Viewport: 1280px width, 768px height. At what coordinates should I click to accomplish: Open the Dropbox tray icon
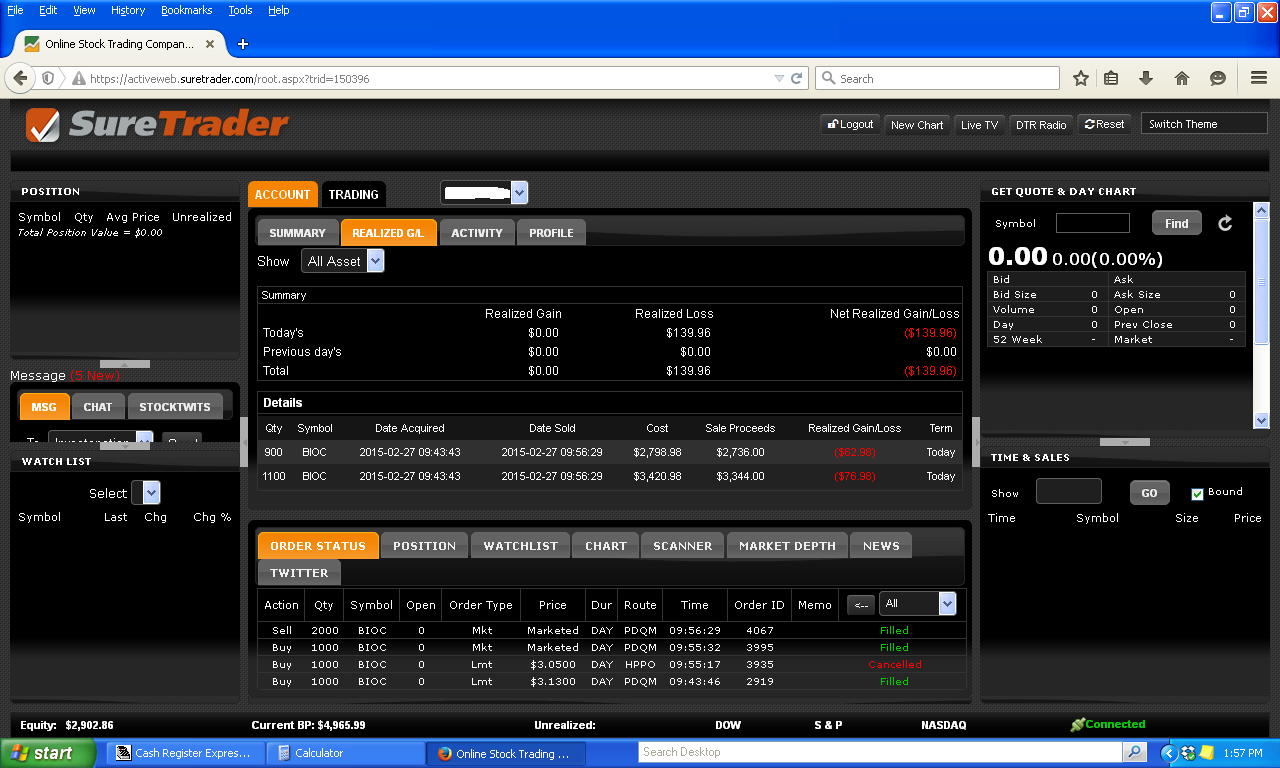tap(1188, 752)
